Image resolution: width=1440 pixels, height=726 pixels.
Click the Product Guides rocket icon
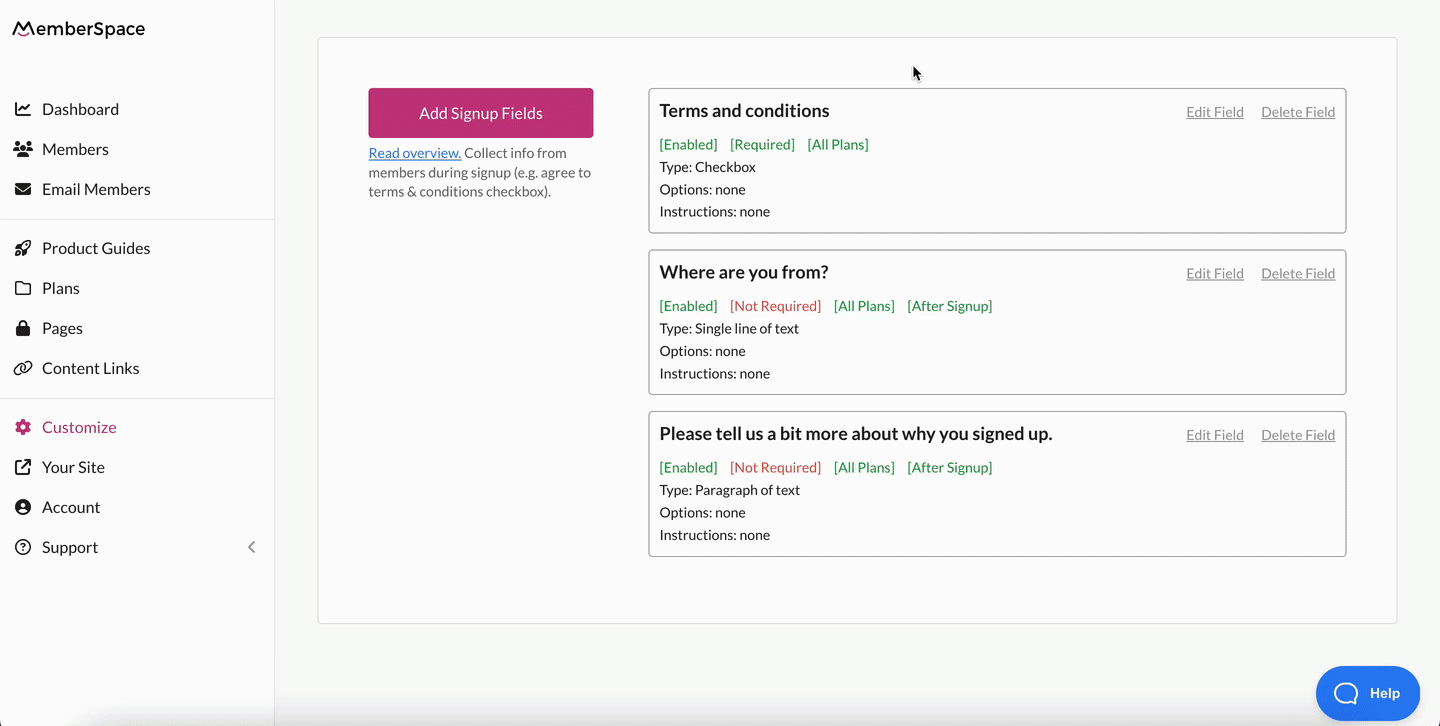click(x=22, y=248)
